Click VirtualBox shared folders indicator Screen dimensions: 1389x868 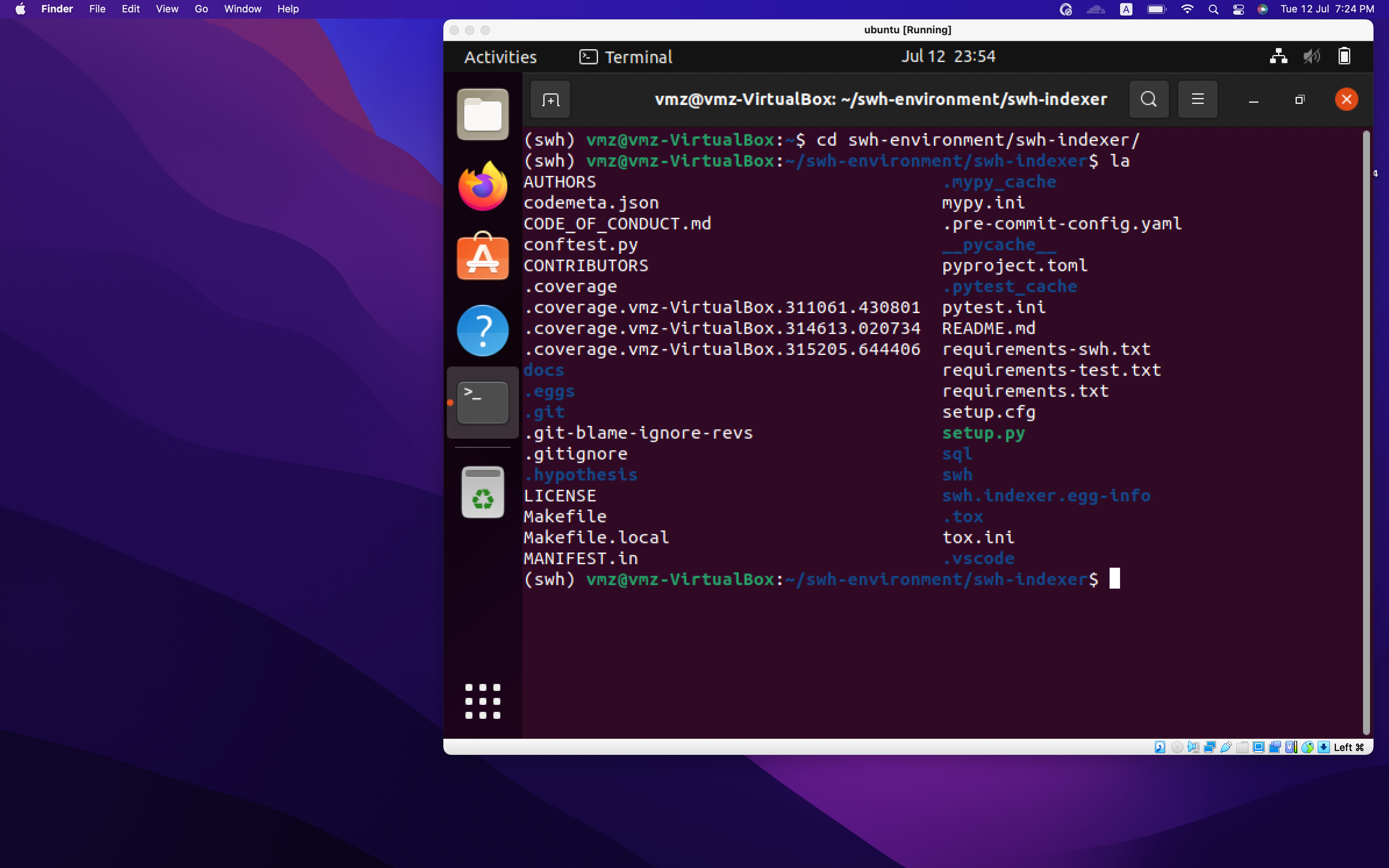pos(1242,747)
